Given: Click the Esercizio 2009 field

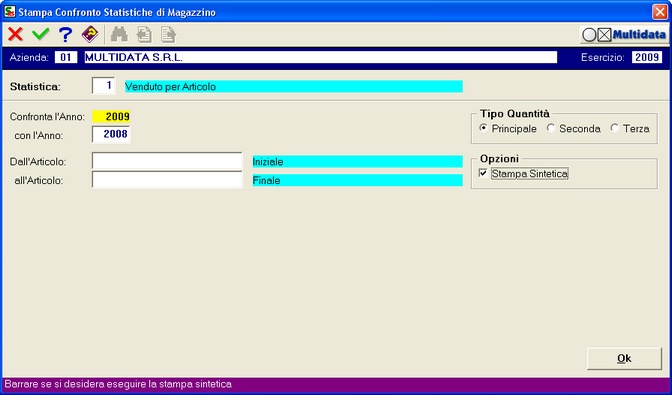Looking at the screenshot, I should point(647,57).
